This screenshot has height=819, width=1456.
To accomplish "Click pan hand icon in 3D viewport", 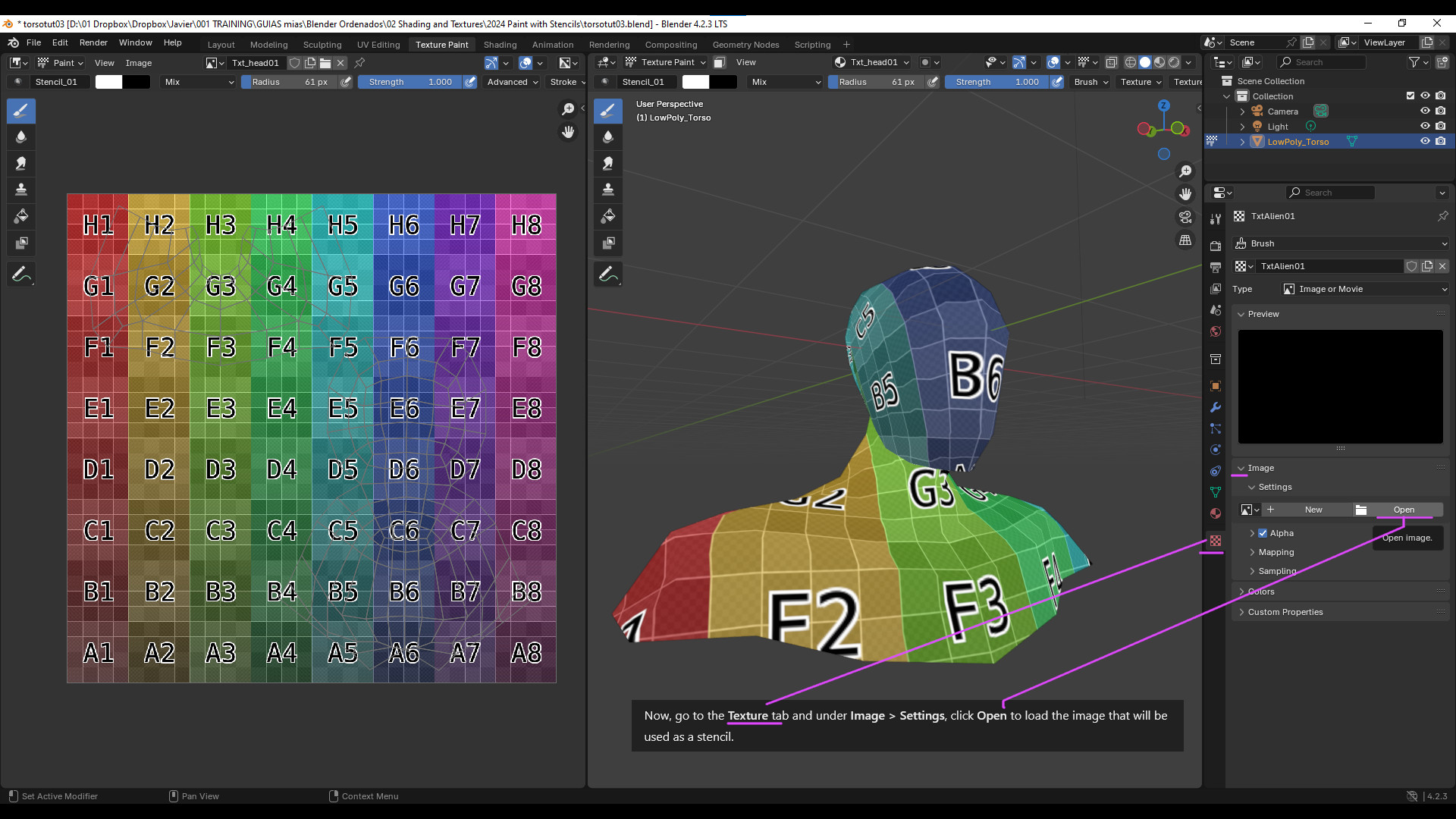I will 1185,195.
